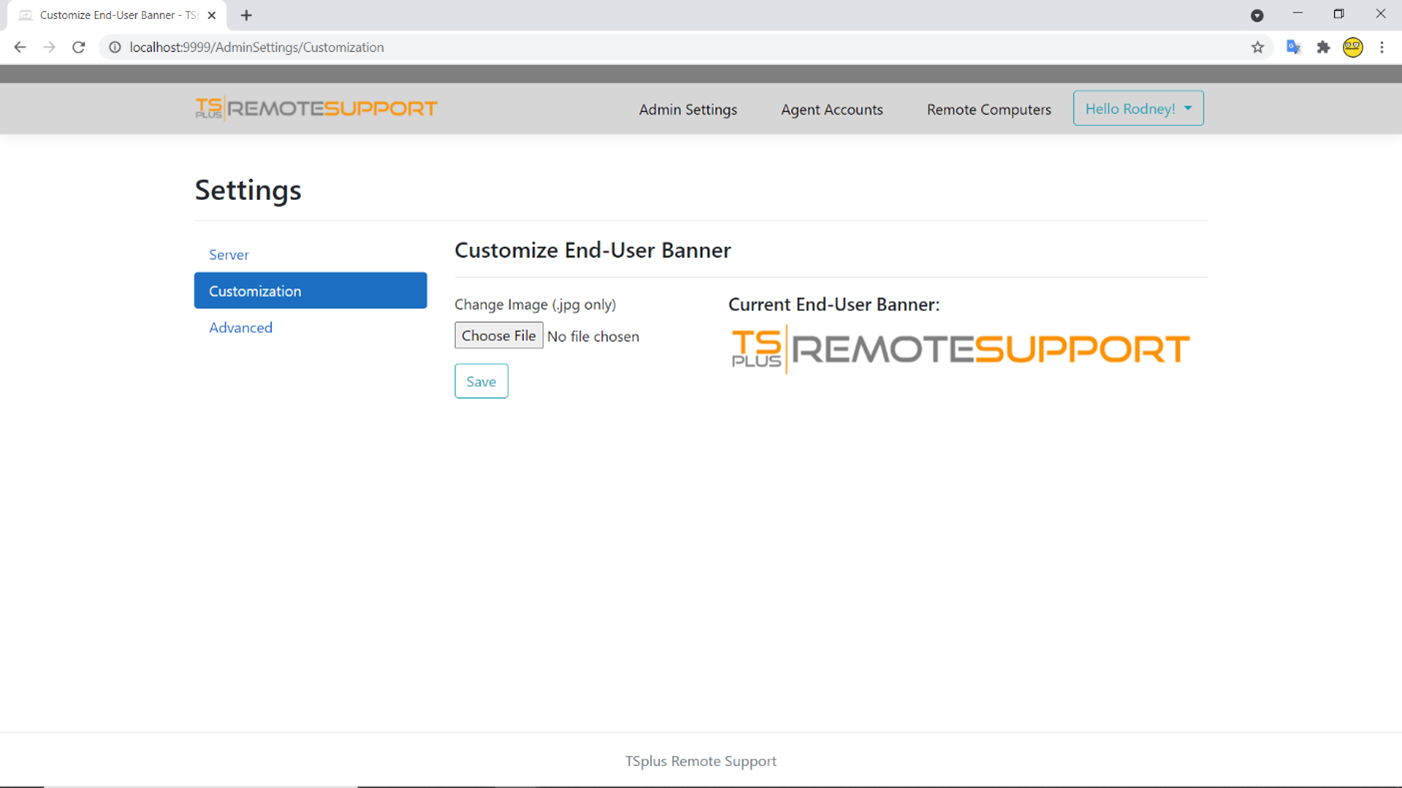The width and height of the screenshot is (1402, 788).
Task: Click the Google Translate icon in toolbar
Action: (1293, 47)
